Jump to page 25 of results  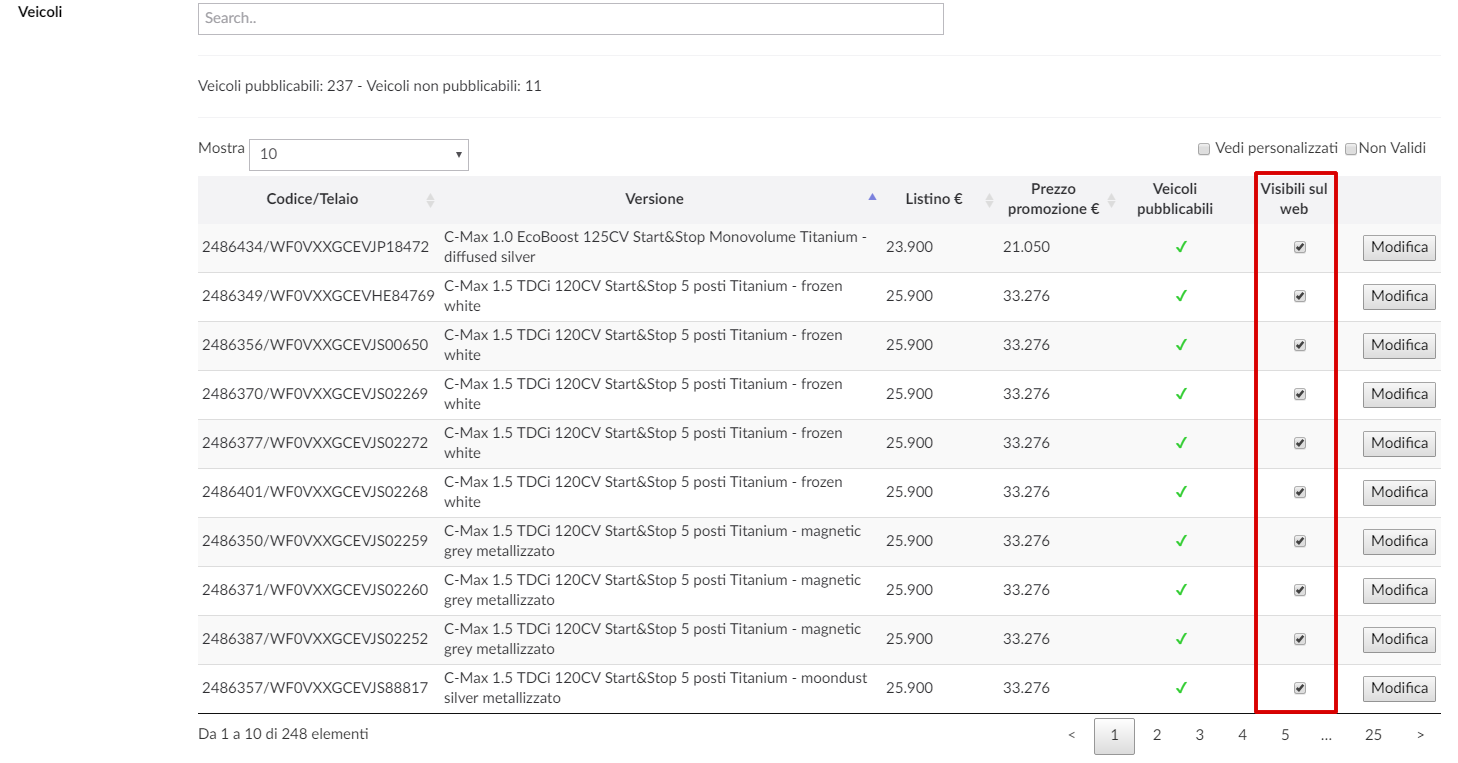click(1373, 736)
